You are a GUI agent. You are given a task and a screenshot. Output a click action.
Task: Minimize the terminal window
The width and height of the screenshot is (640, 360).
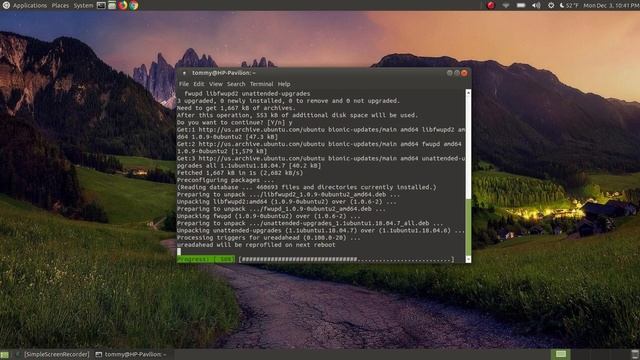click(449, 73)
